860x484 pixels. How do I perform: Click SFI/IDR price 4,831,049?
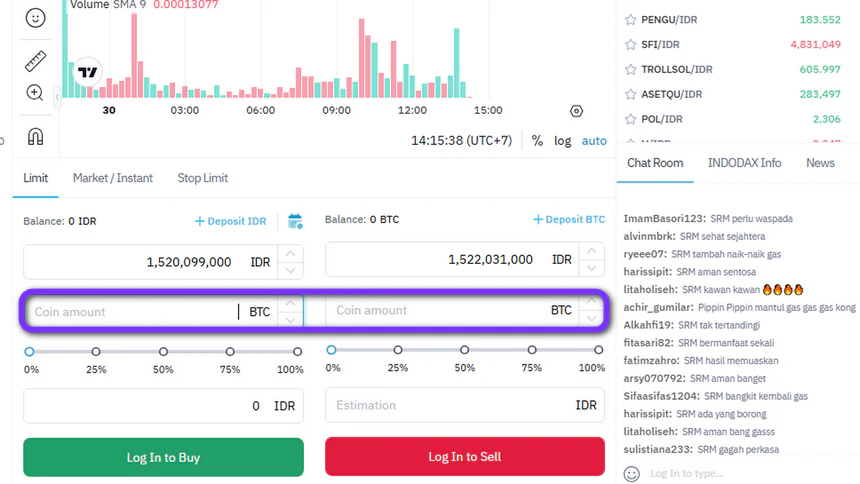(x=816, y=44)
